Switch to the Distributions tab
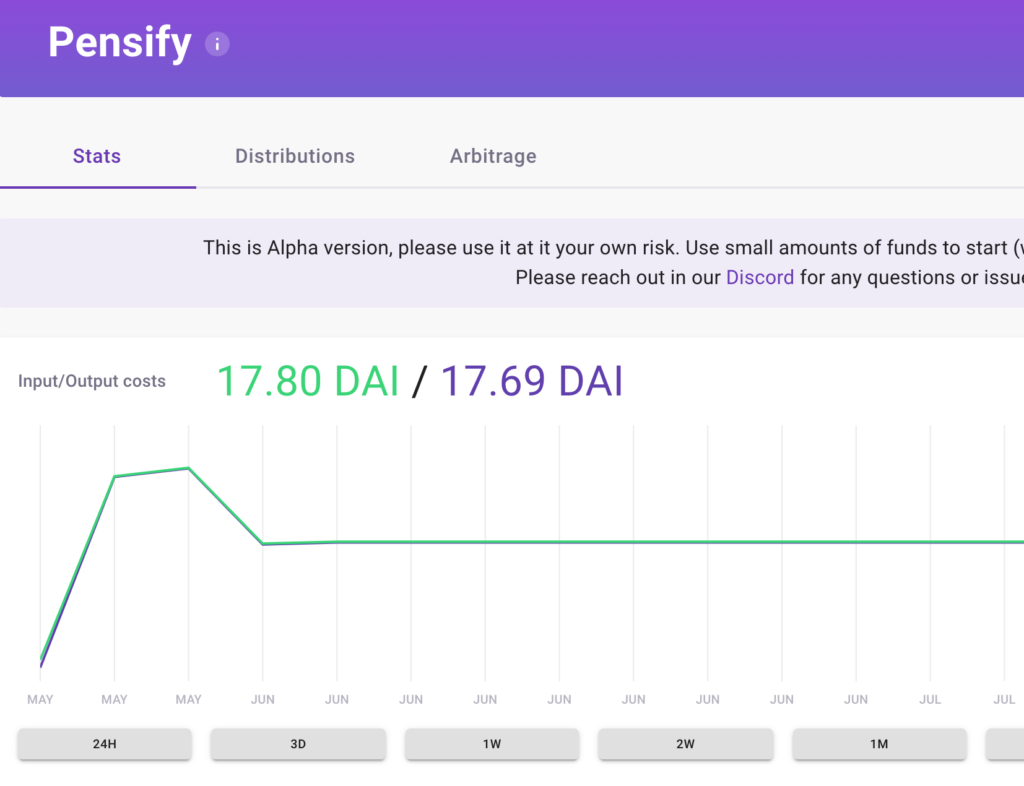The width and height of the screenshot is (1024, 786). (x=295, y=156)
